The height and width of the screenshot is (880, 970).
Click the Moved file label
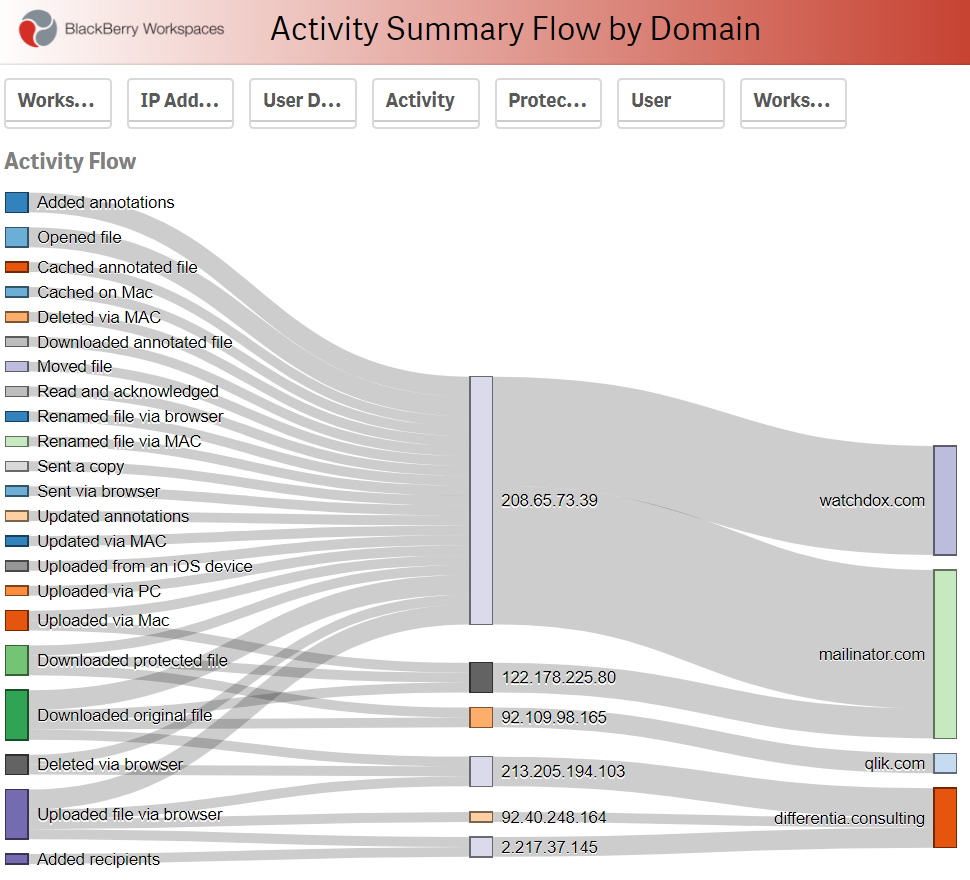[x=75, y=366]
